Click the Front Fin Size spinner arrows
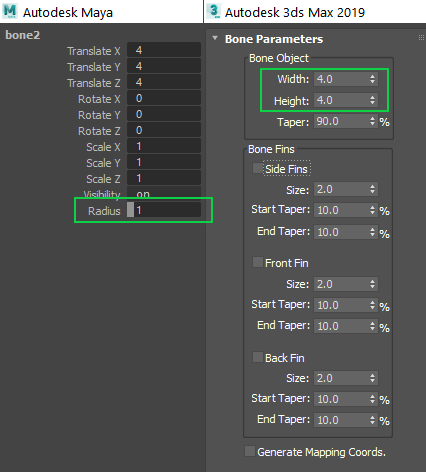The height and width of the screenshot is (472, 426). (372, 284)
